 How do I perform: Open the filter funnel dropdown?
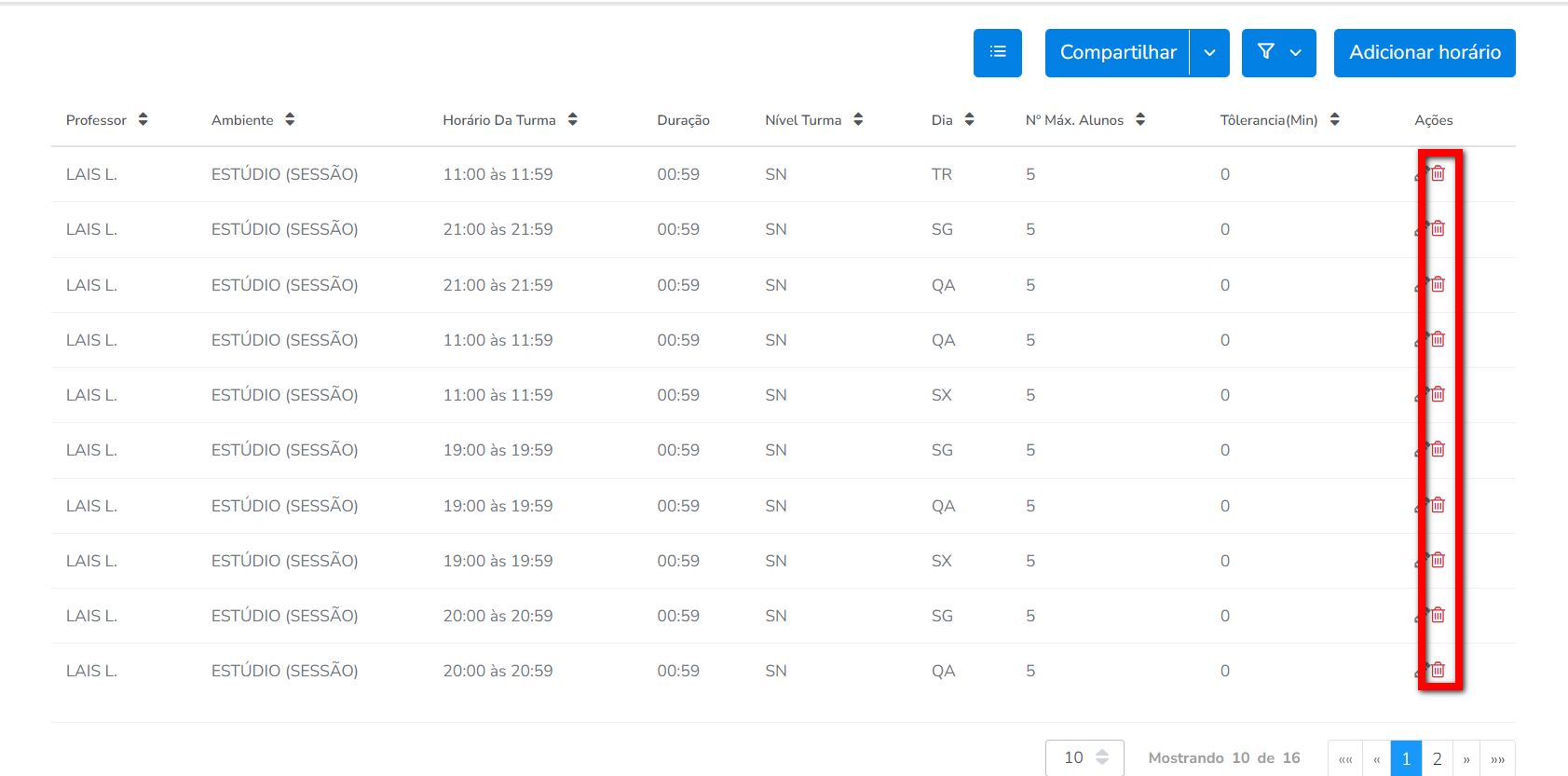(x=1278, y=53)
